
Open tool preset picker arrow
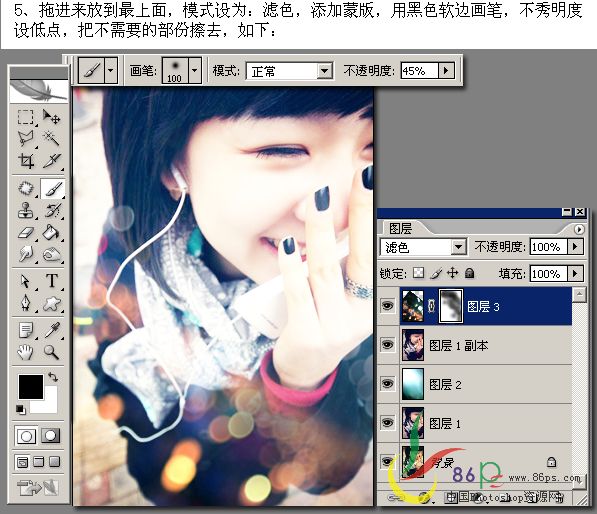click(111, 70)
